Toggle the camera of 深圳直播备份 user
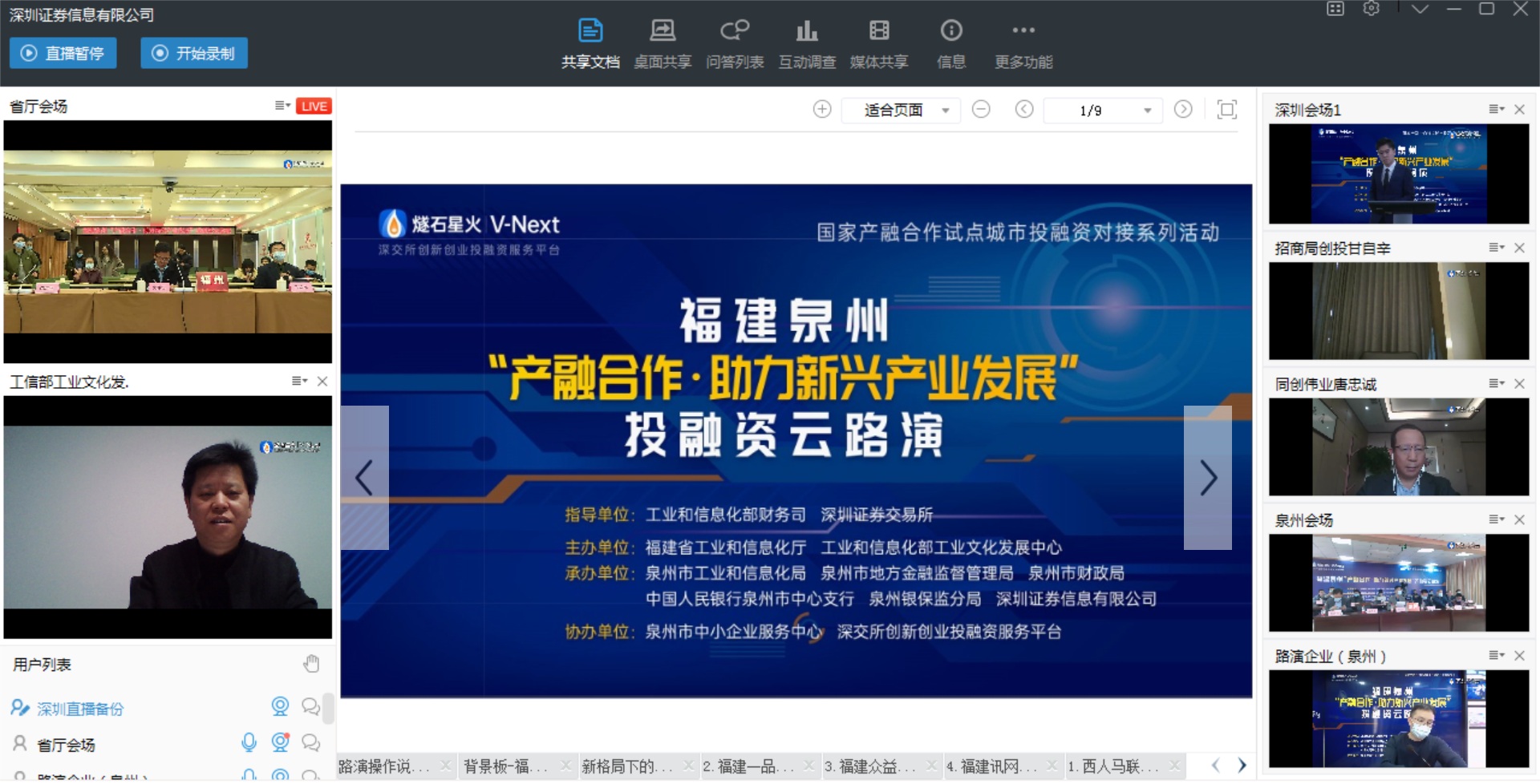Image resolution: width=1540 pixels, height=784 pixels. pyautogui.click(x=280, y=706)
